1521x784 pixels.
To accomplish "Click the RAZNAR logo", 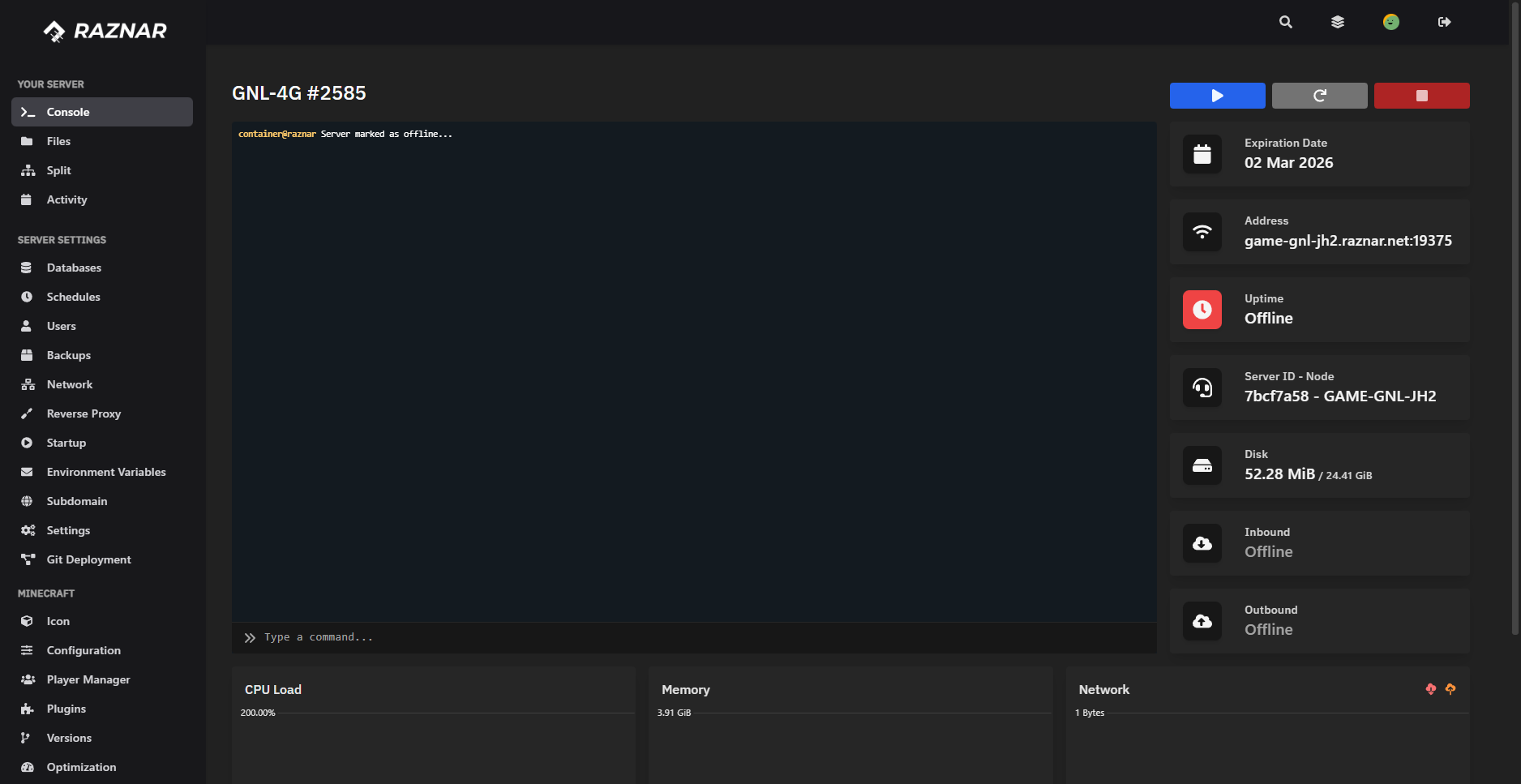I will tap(105, 31).
